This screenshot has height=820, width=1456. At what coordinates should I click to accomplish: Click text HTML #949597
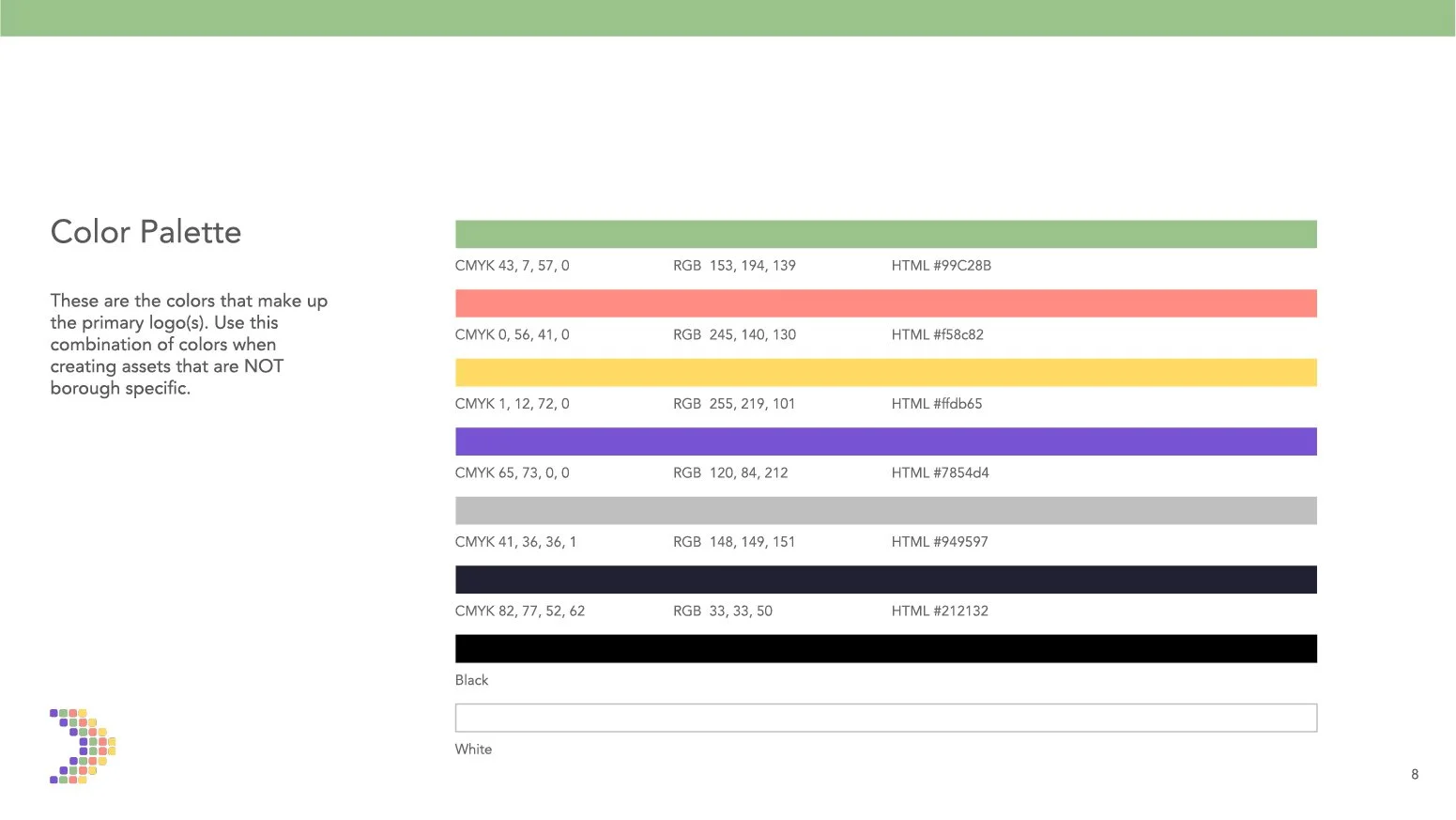tap(939, 542)
